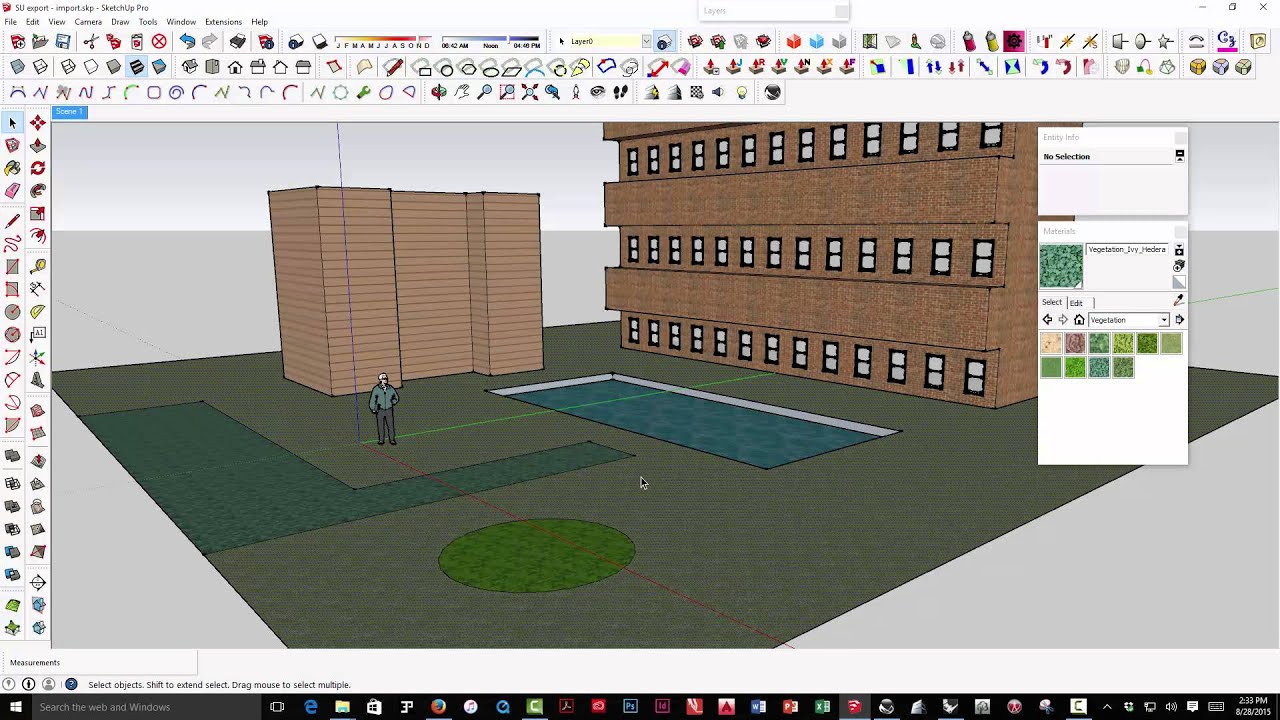Click the taskbar search box

(145, 707)
